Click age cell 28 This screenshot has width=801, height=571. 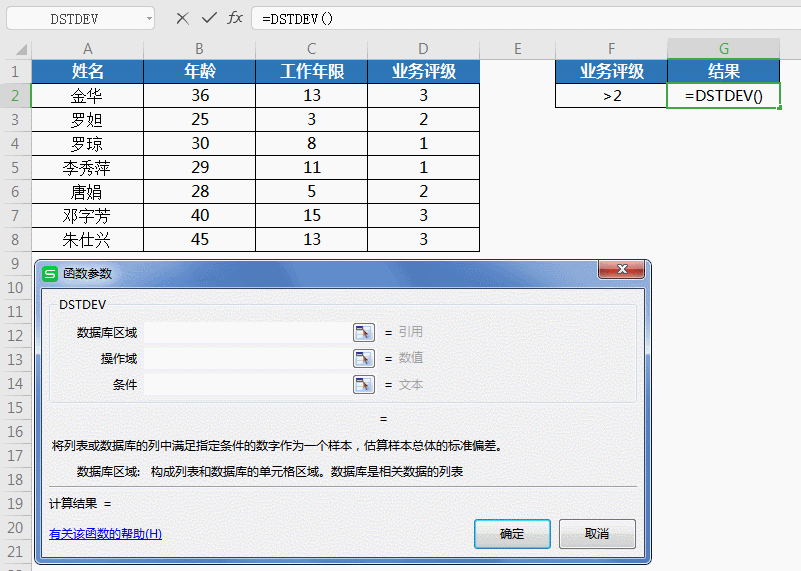click(x=199, y=192)
